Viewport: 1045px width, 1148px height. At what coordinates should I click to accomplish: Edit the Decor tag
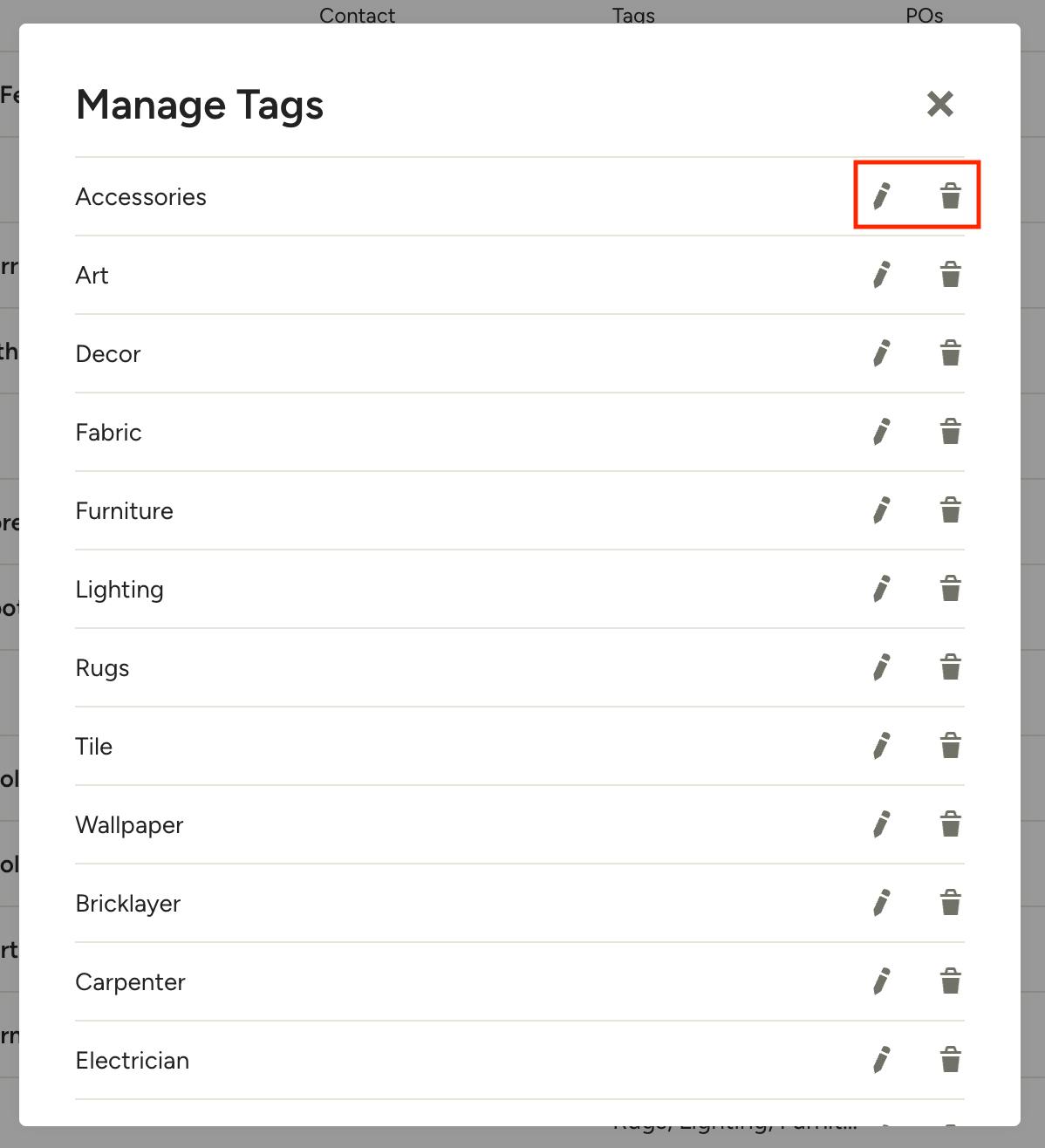click(882, 353)
